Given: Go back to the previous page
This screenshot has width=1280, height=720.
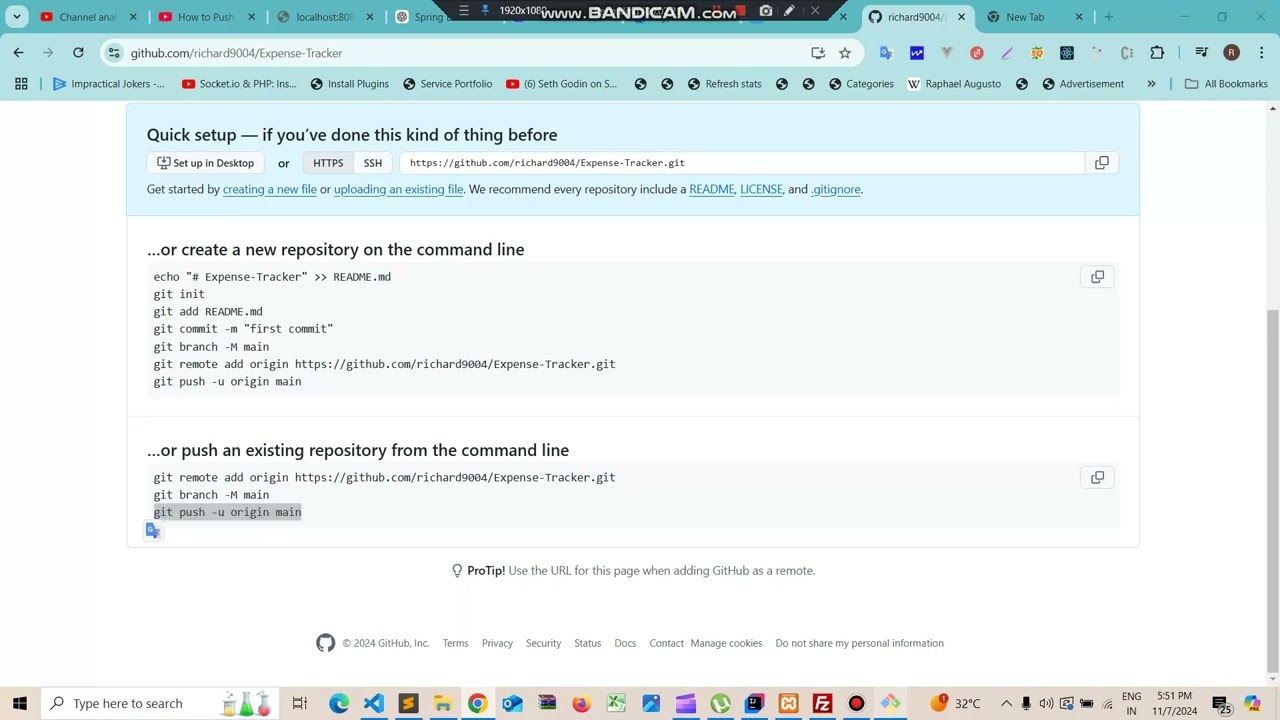Looking at the screenshot, I should point(18,53).
